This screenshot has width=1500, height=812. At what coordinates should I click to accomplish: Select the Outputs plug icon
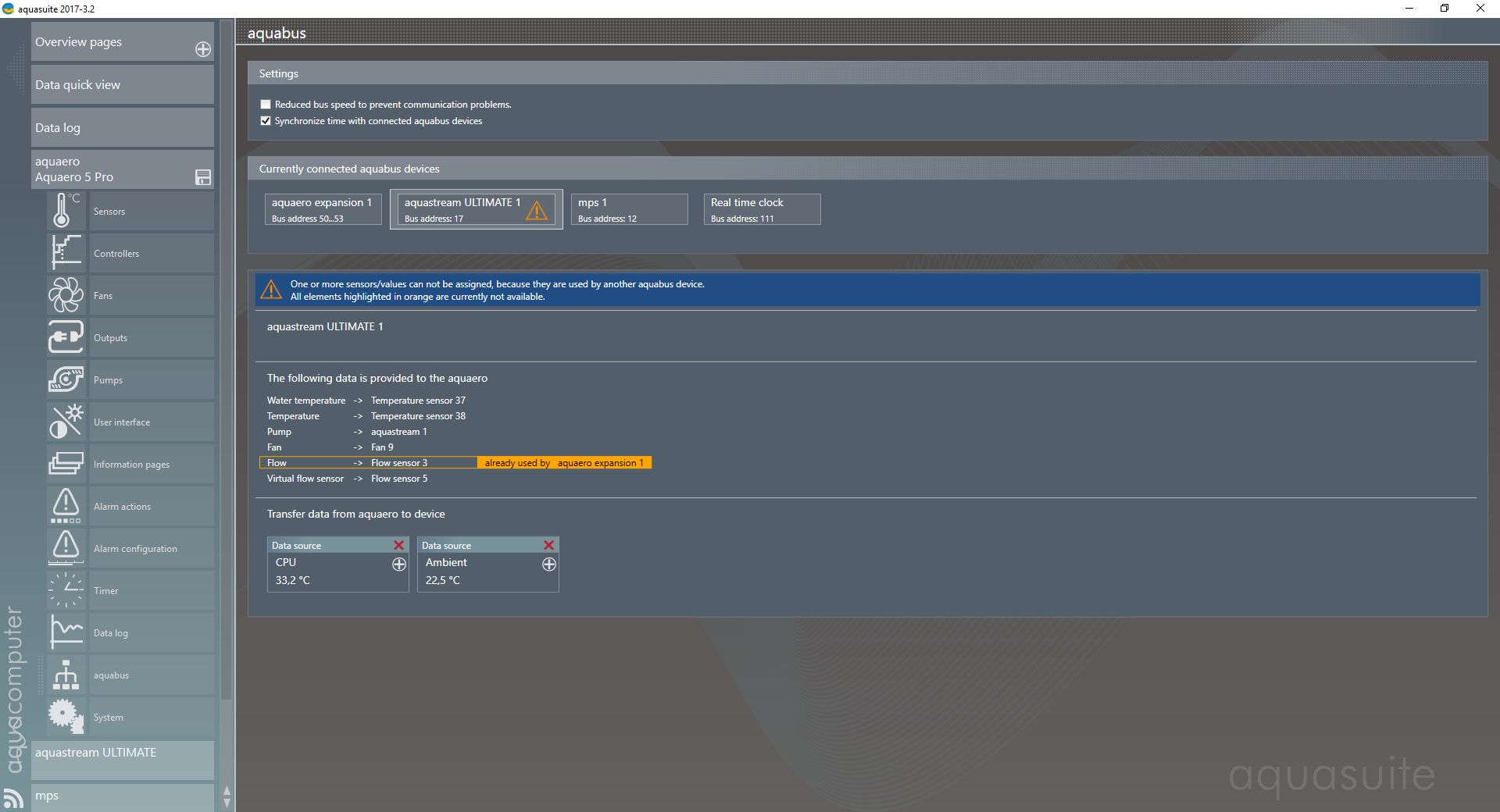tap(66, 337)
